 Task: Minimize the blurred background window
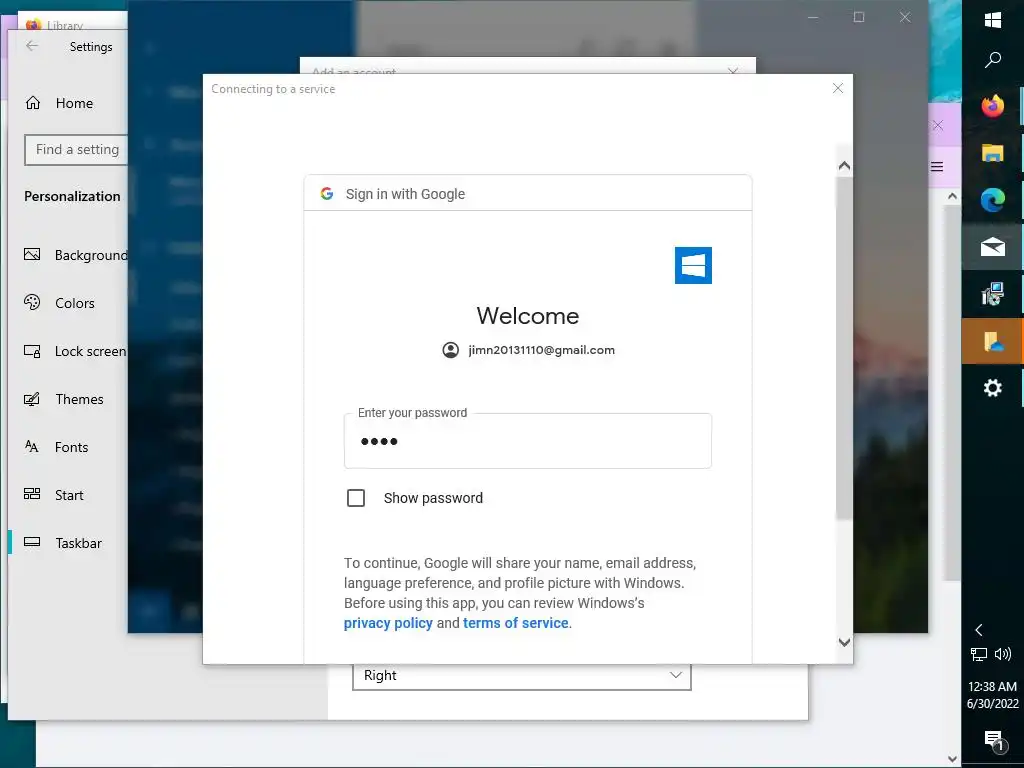coord(813,17)
